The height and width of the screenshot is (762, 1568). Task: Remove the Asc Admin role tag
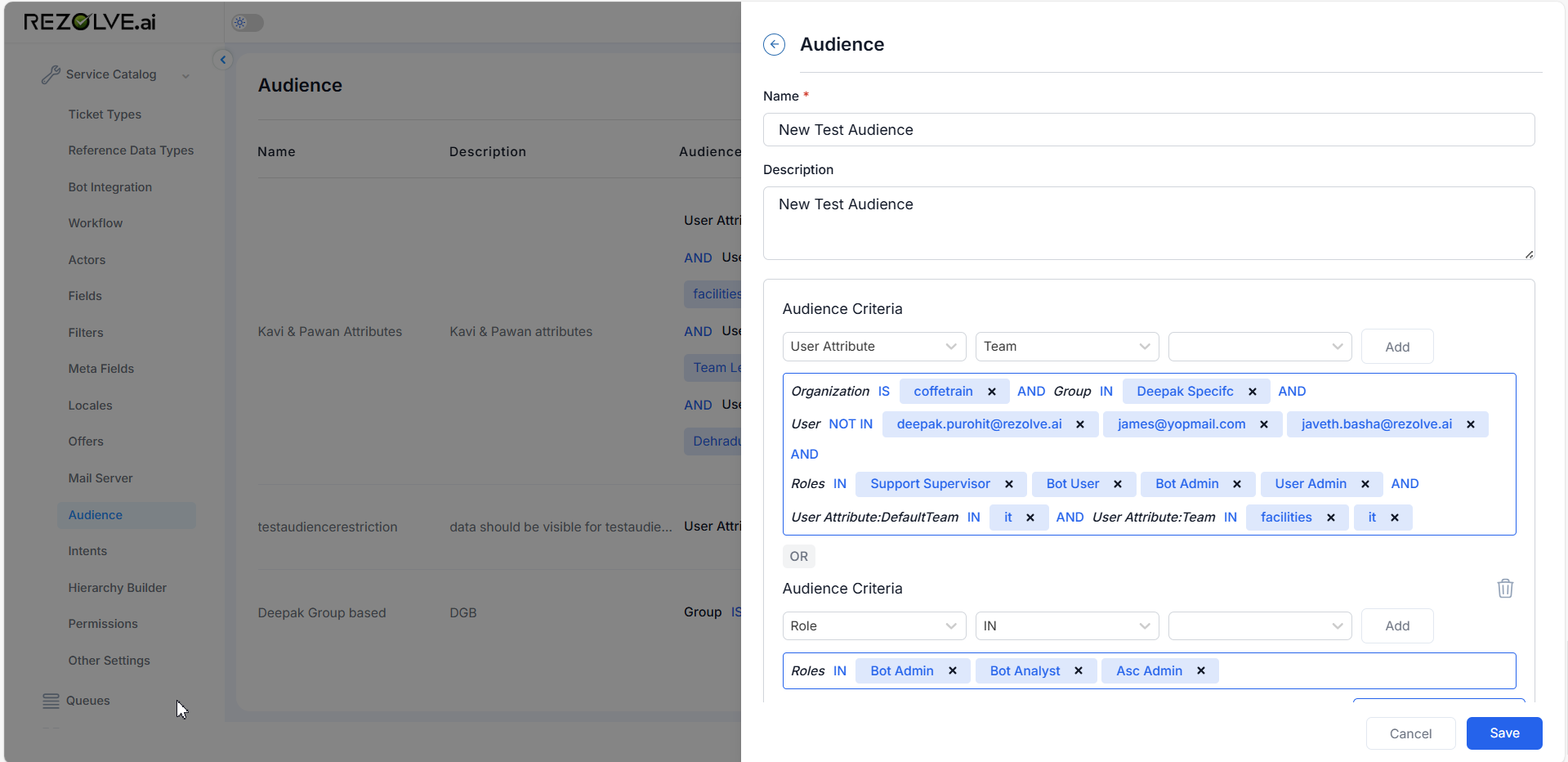pos(1201,670)
